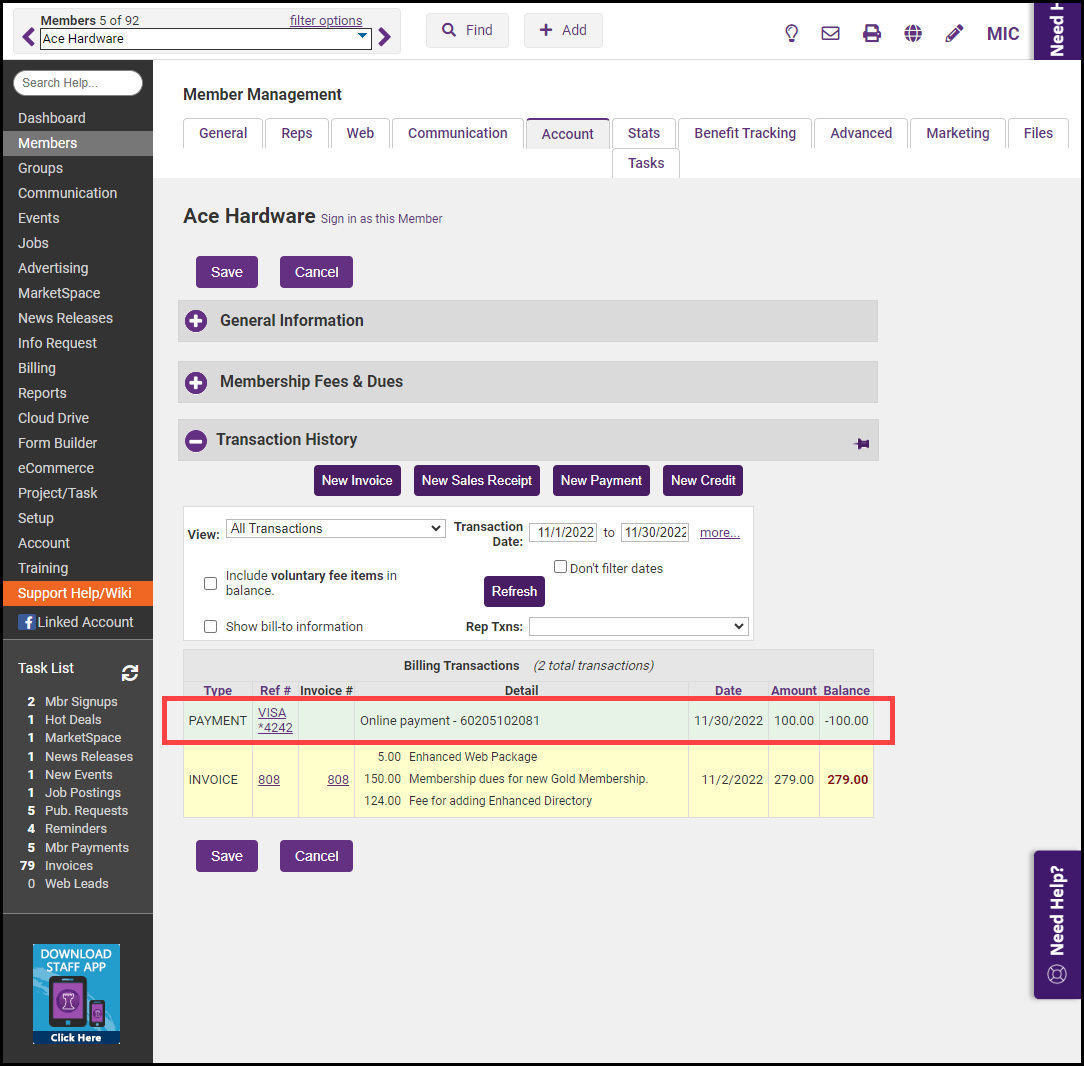Screen dimensions: 1084x1066
Task: Click the globe icon in top bar
Action: pyautogui.click(x=913, y=33)
